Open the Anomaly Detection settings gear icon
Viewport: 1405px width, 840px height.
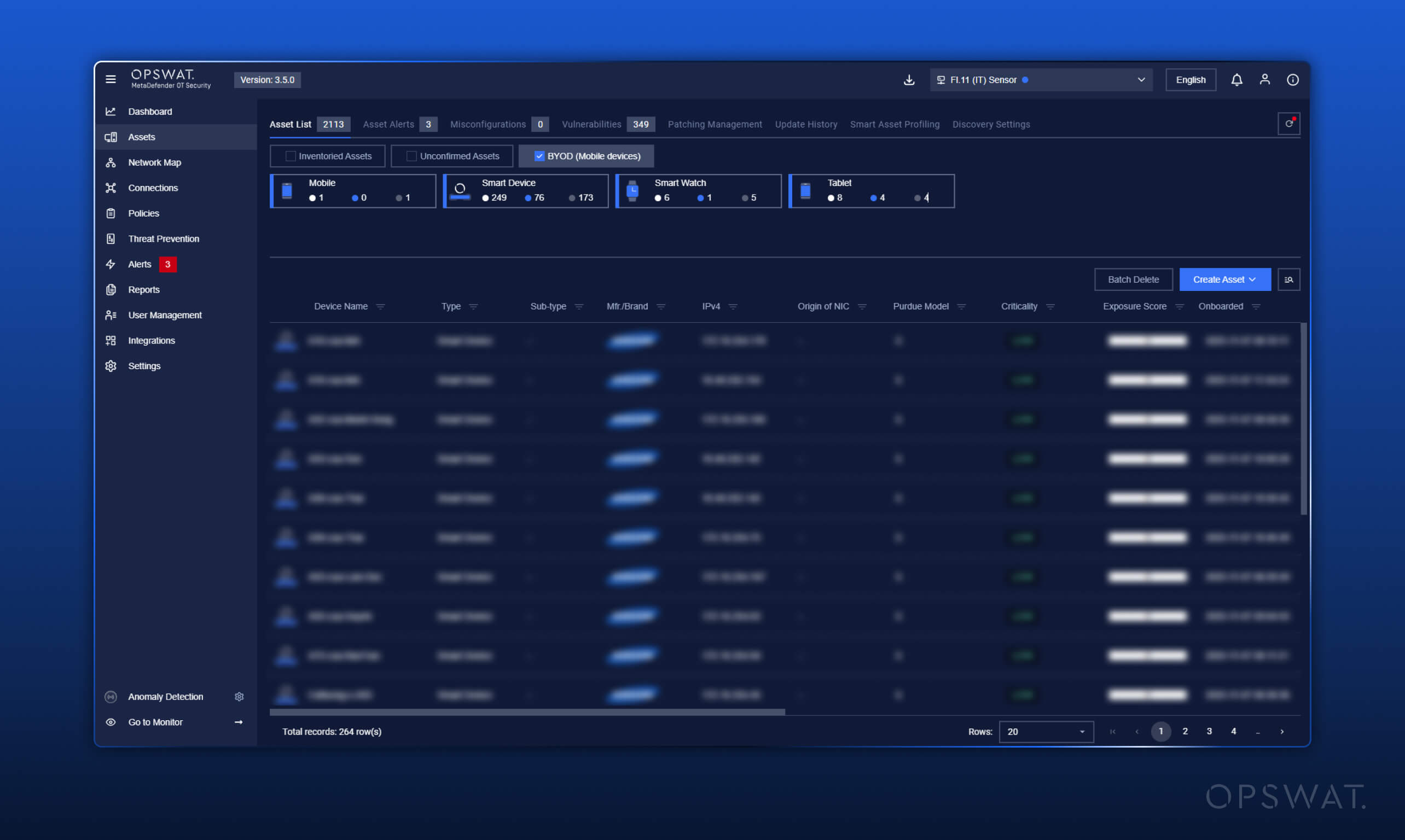click(240, 697)
